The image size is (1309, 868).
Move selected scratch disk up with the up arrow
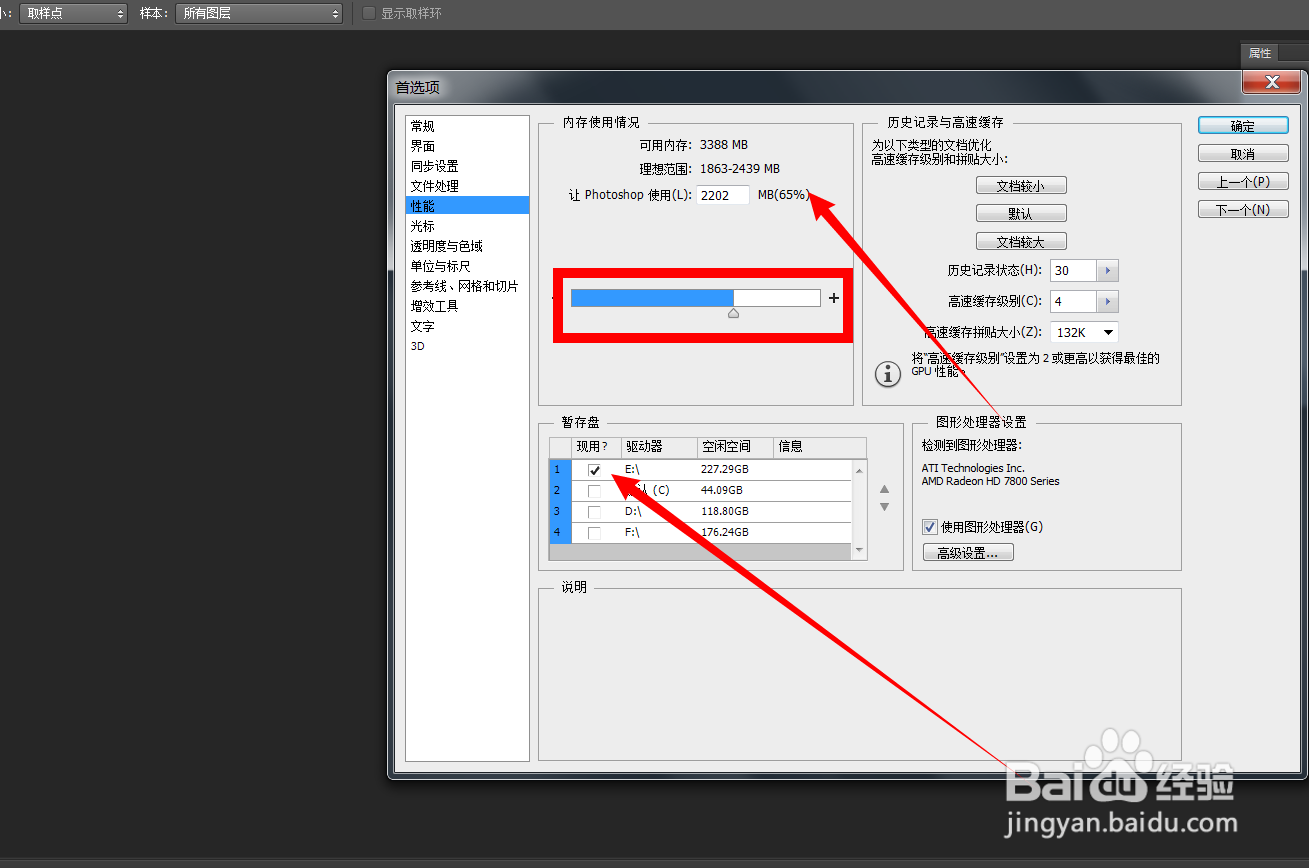[884, 489]
